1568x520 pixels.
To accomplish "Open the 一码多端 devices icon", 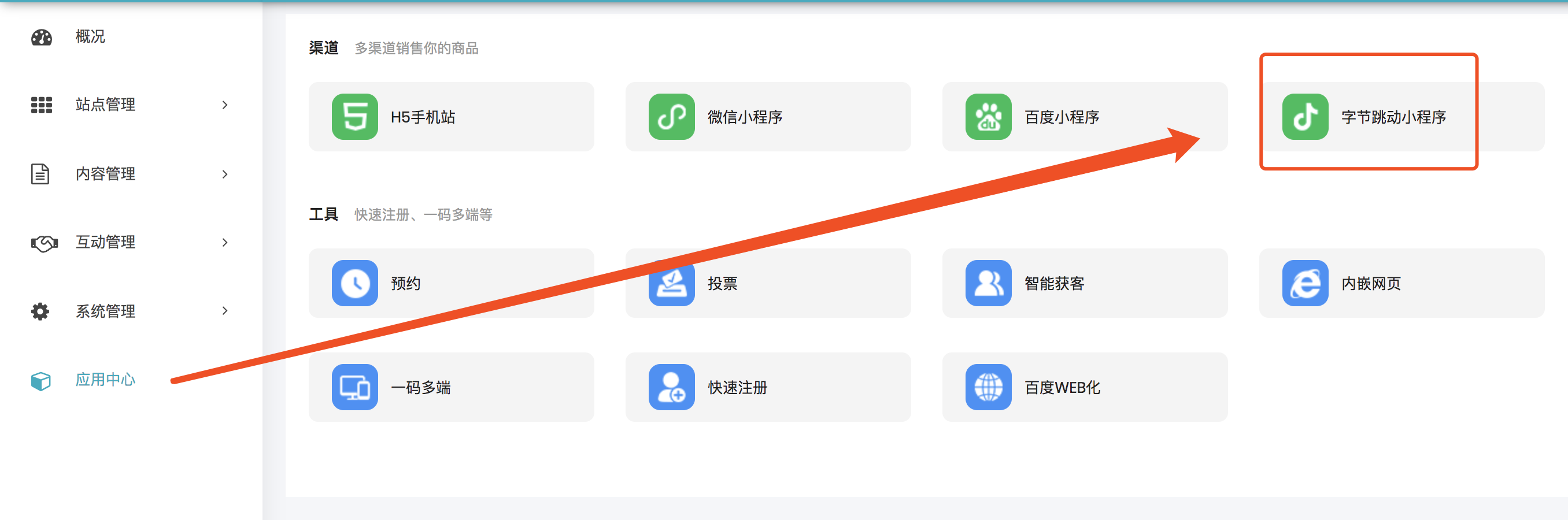I will [x=355, y=388].
